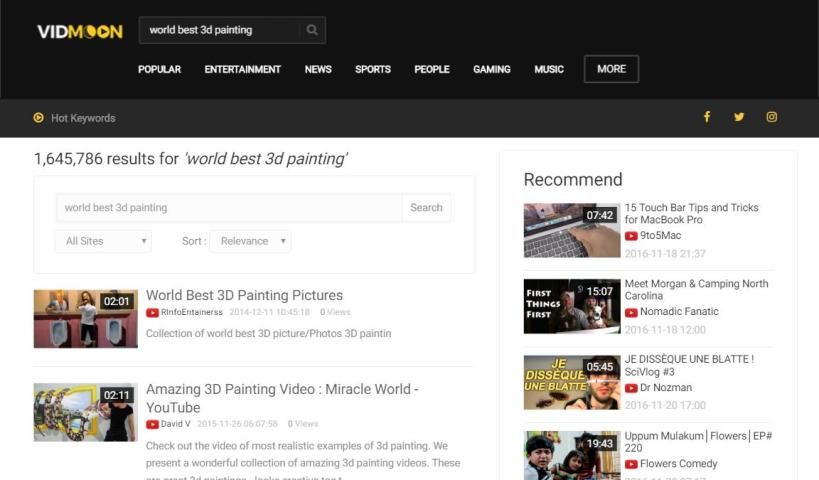Go to the ENTERTAINMENT category
819x480 pixels.
(242, 70)
